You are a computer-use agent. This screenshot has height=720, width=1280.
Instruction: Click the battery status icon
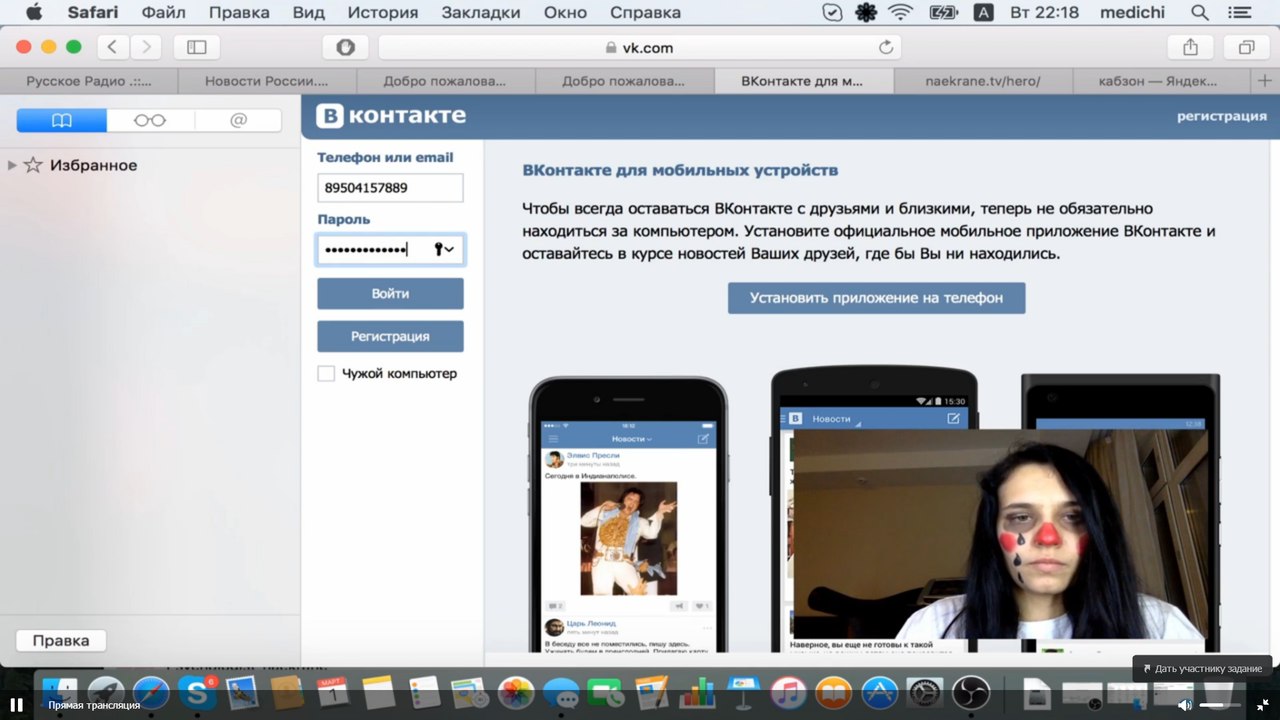(943, 13)
